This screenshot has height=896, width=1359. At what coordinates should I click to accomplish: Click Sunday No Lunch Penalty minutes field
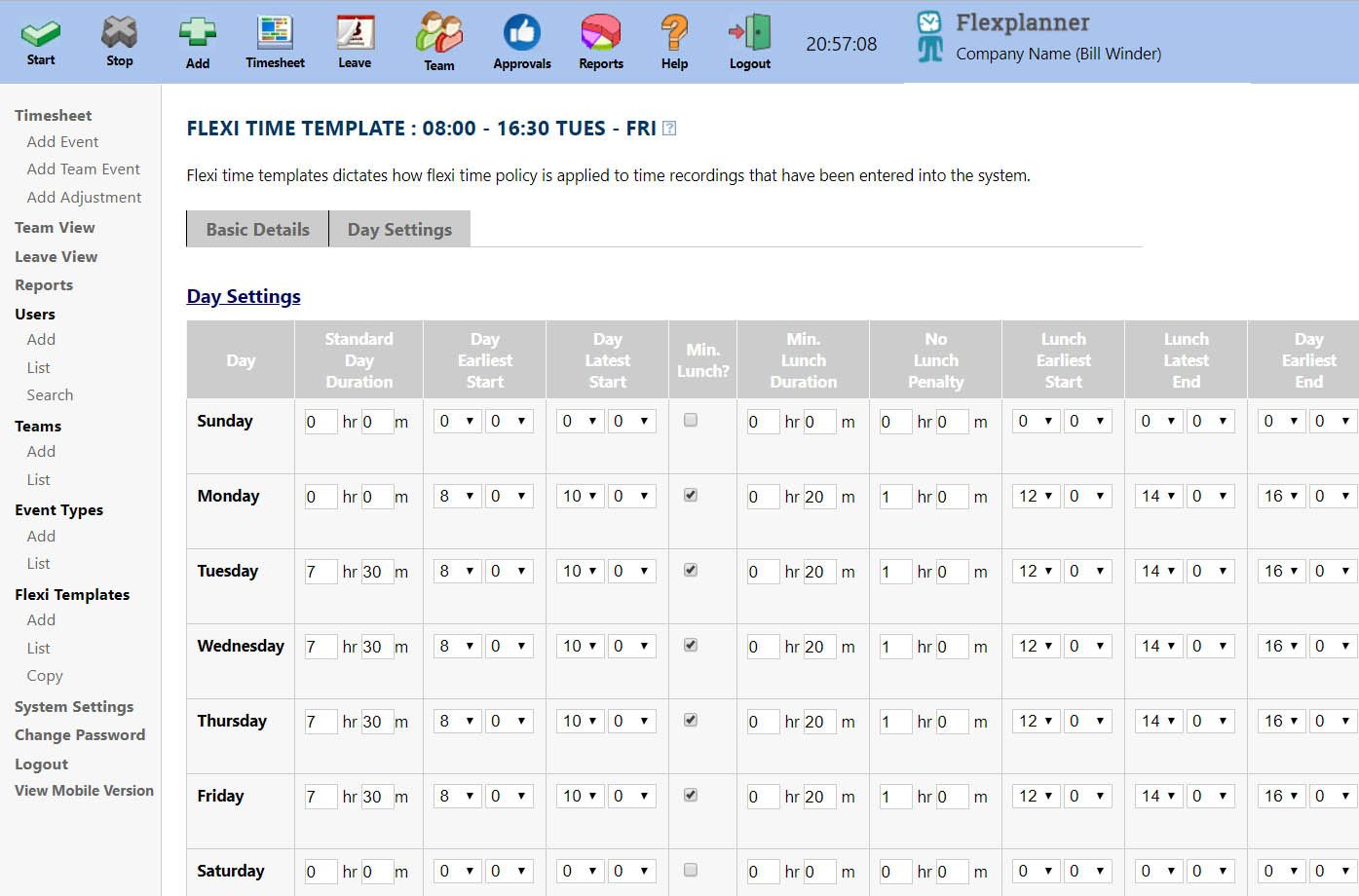click(952, 422)
